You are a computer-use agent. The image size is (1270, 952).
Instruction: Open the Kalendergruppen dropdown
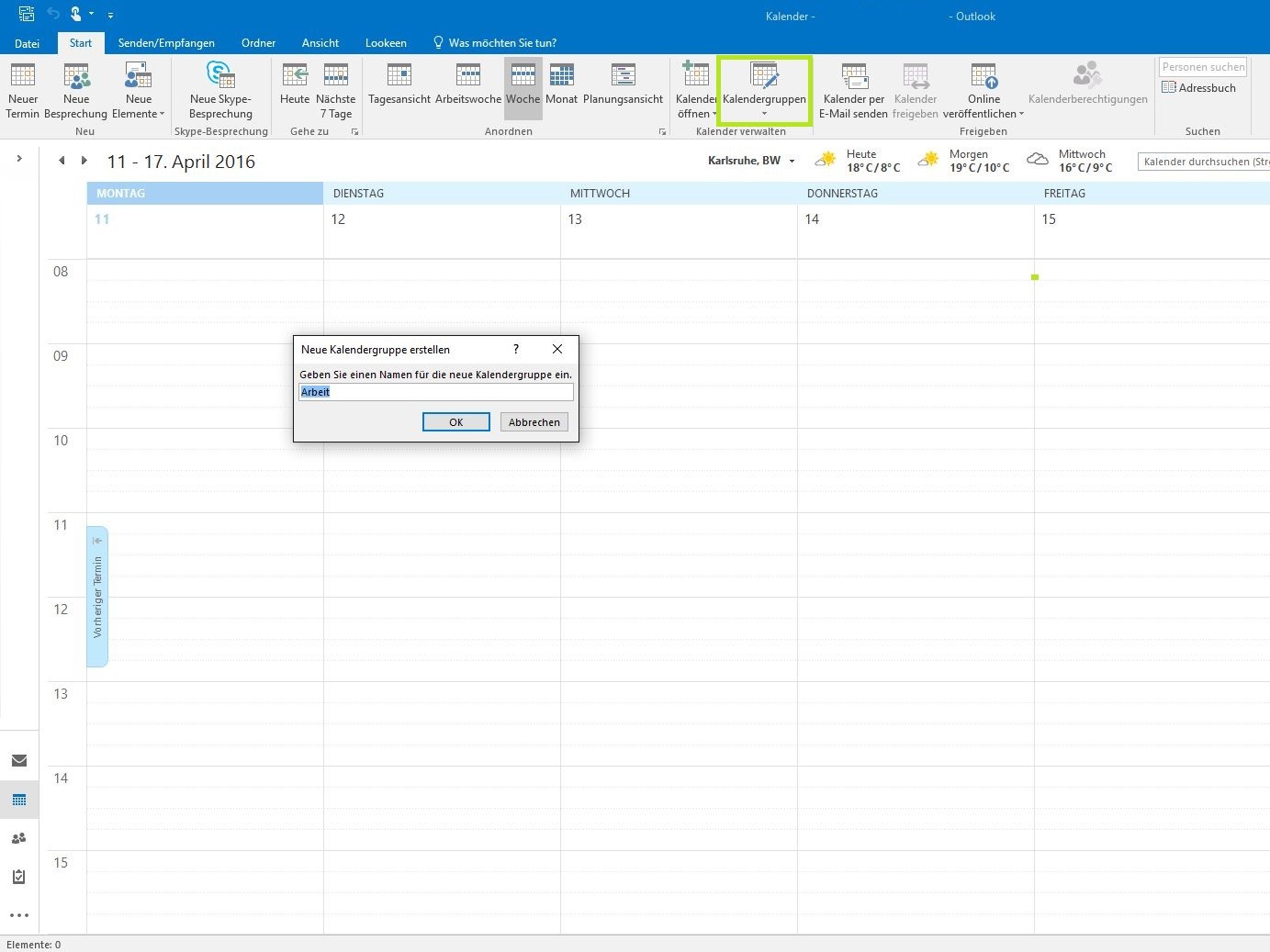(x=764, y=91)
